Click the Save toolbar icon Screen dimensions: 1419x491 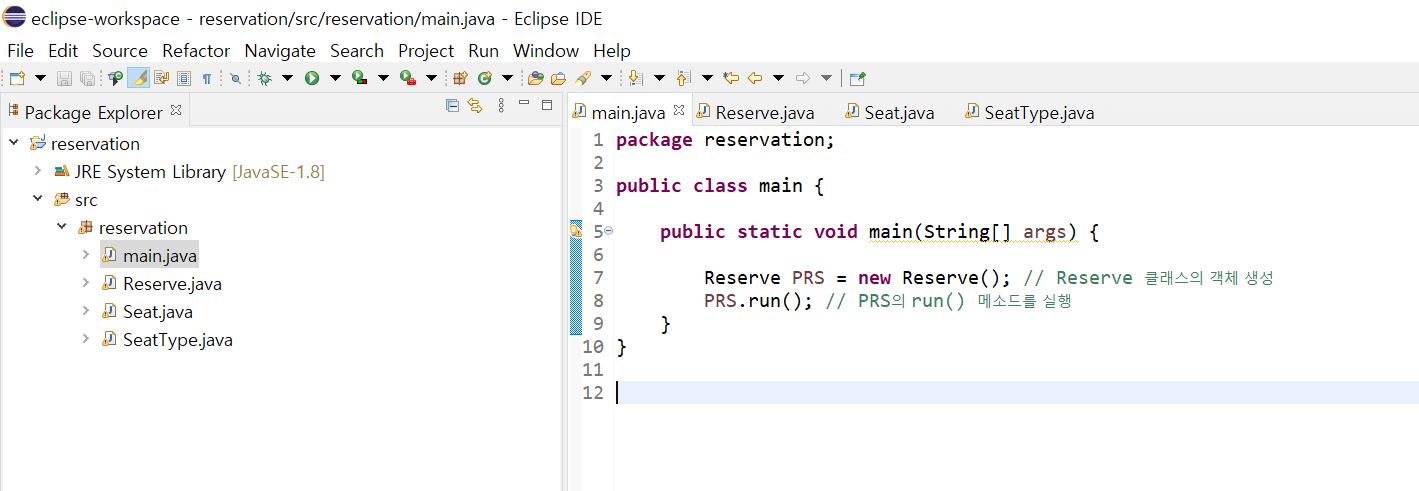(64, 78)
